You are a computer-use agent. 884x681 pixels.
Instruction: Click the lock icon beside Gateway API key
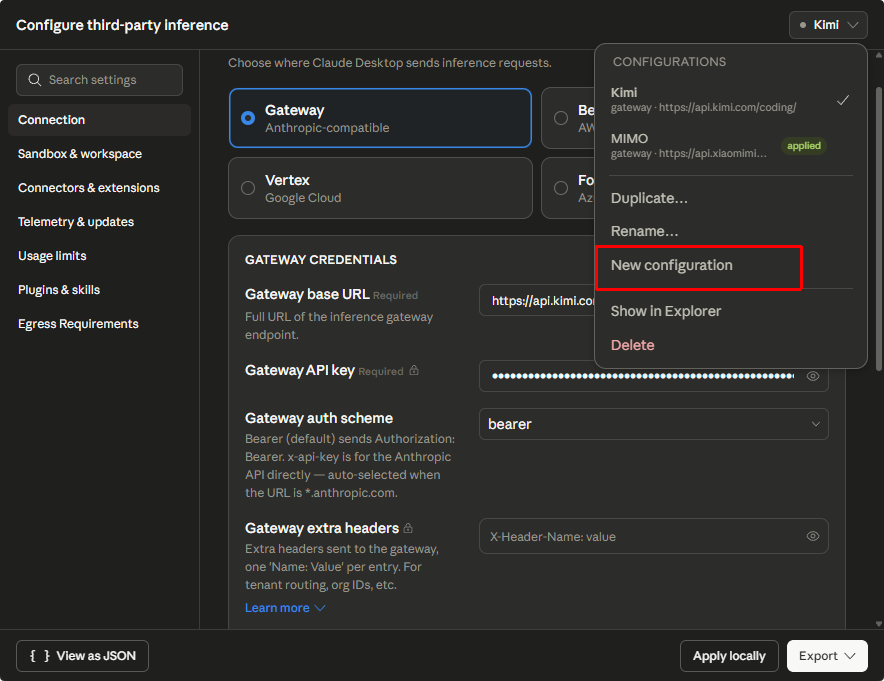pyautogui.click(x=414, y=370)
